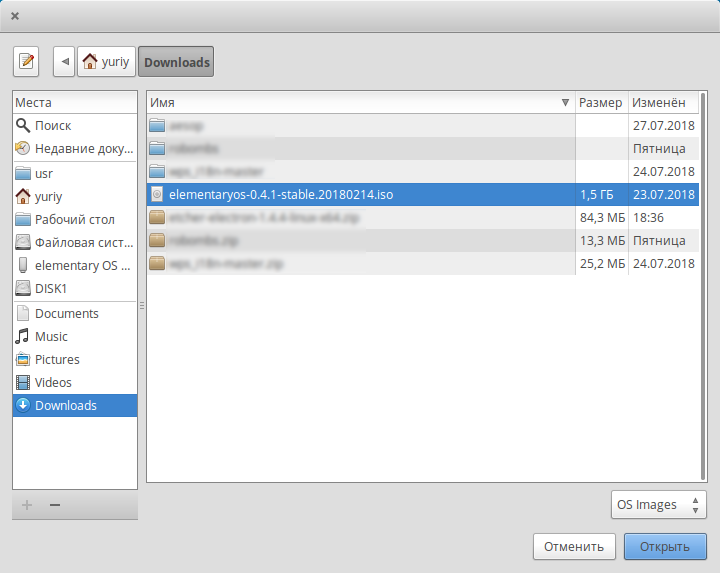The width and height of the screenshot is (720, 573).
Task: Select the Downloads path bar button
Action: (176, 62)
